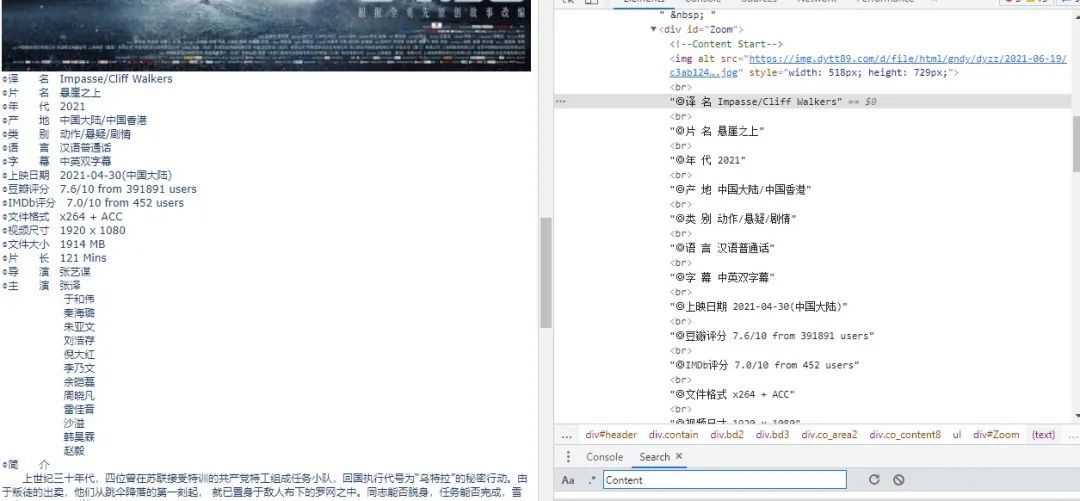Click cast name "沙溢" on the page
The height and width of the screenshot is (501, 1080).
pyautogui.click(x=74, y=423)
